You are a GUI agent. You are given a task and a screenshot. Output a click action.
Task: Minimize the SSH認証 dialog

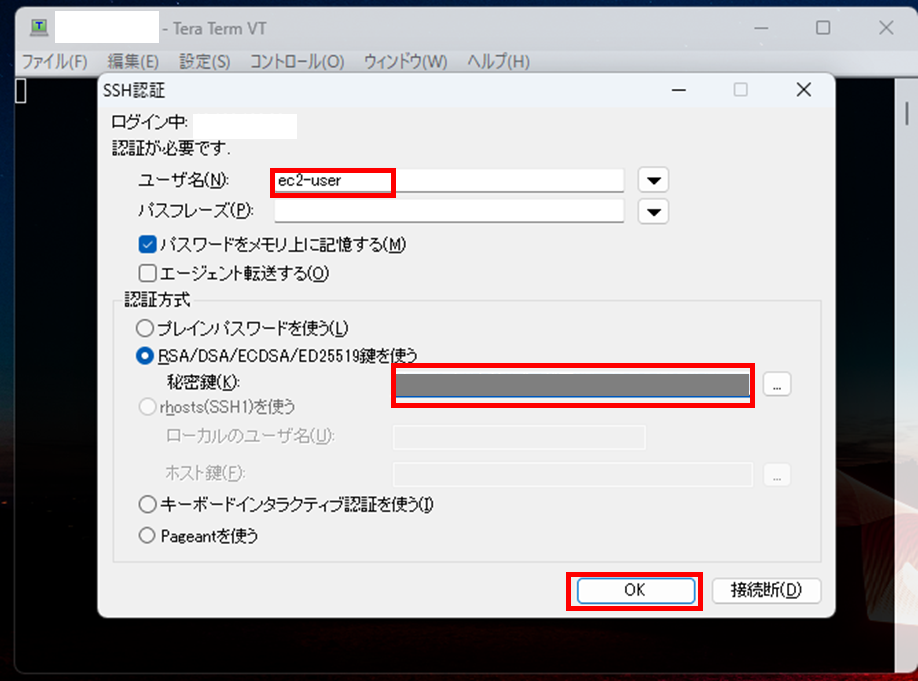[x=679, y=90]
